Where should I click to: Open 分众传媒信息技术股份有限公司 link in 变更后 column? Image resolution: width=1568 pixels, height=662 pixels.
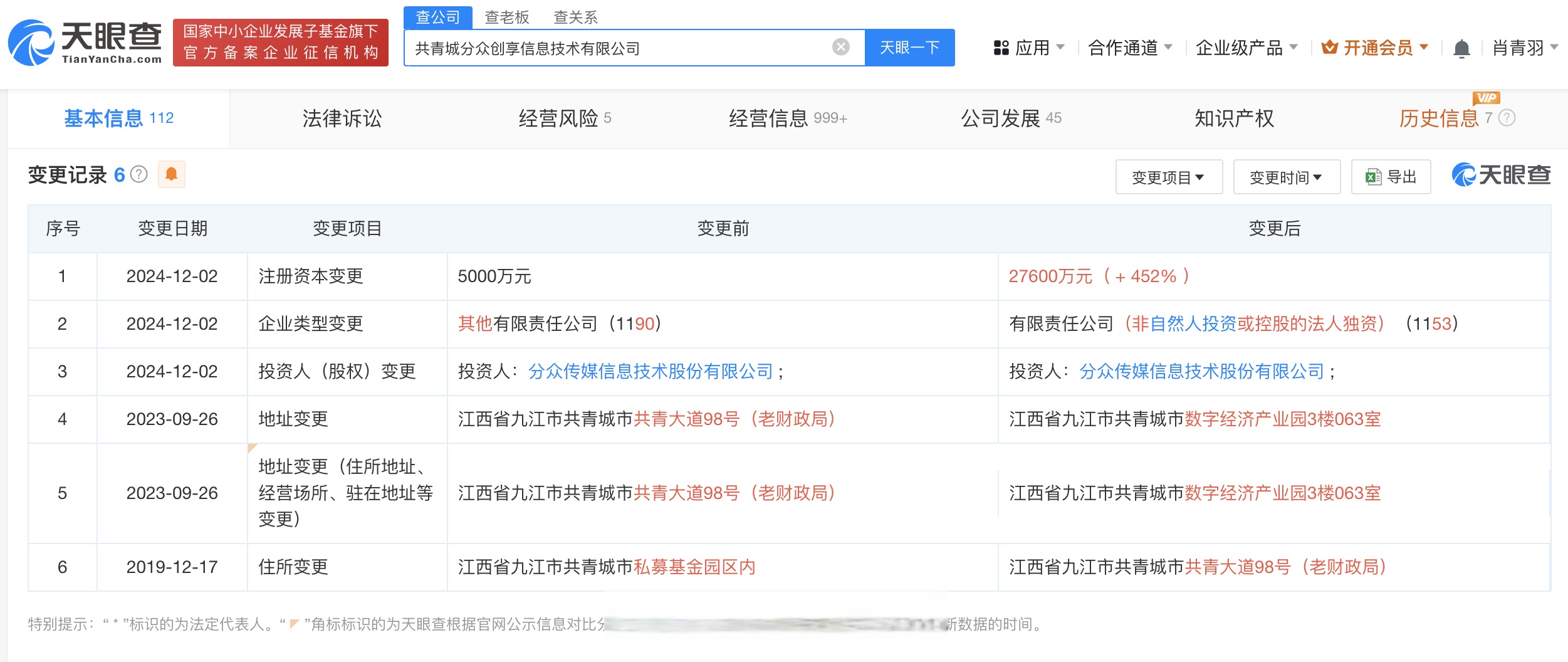[1201, 371]
